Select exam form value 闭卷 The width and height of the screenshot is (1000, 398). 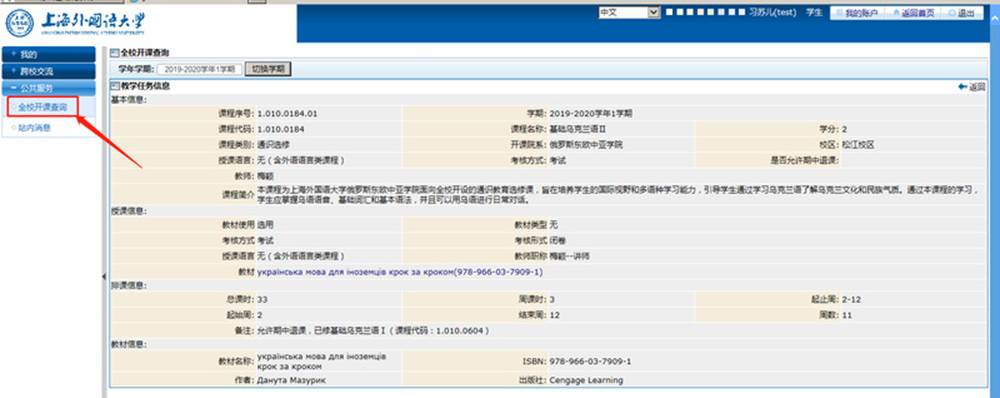(x=557, y=240)
